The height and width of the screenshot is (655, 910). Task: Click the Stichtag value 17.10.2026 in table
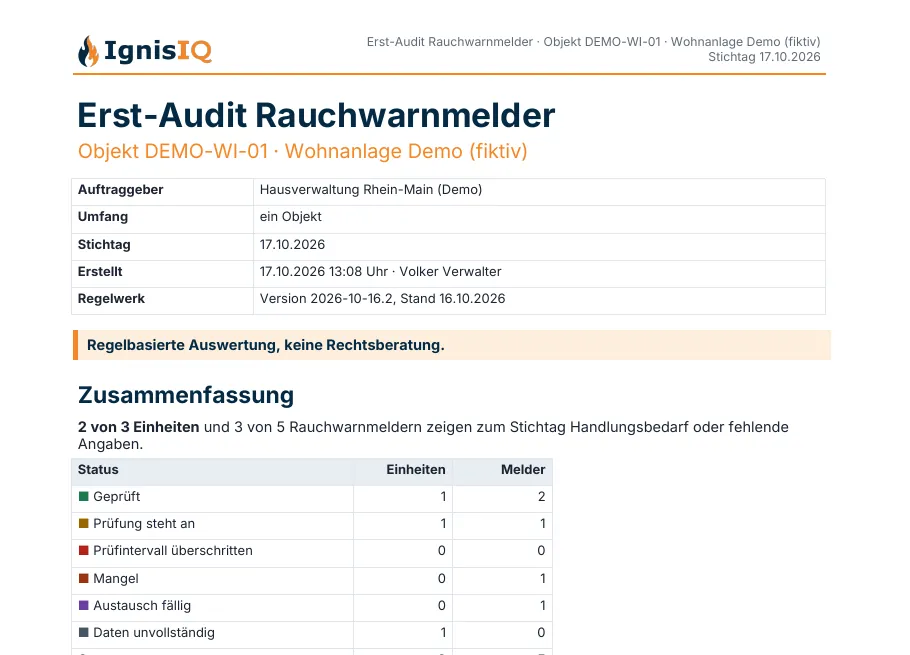(292, 244)
